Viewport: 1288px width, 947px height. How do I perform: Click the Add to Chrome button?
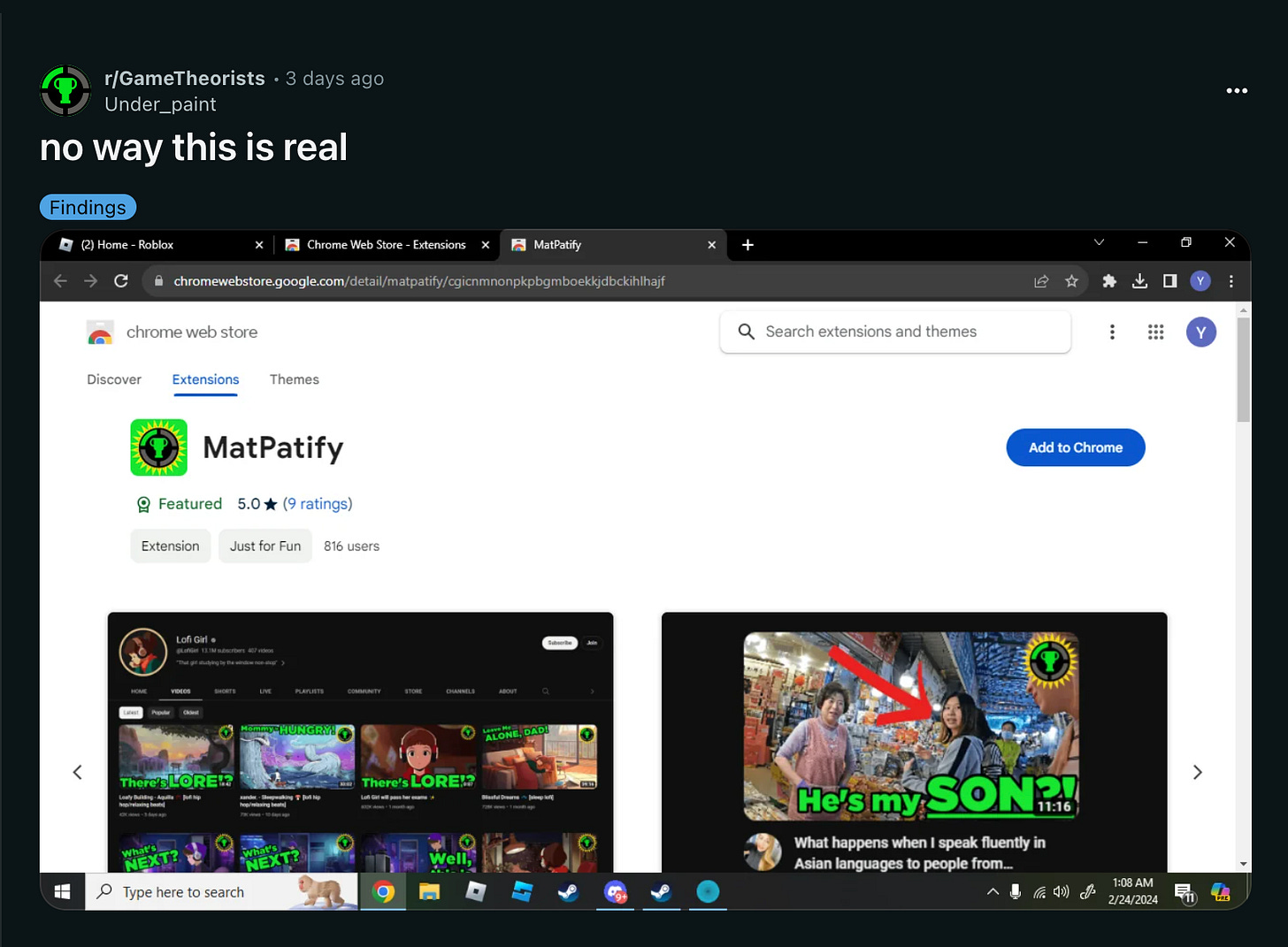(x=1076, y=447)
